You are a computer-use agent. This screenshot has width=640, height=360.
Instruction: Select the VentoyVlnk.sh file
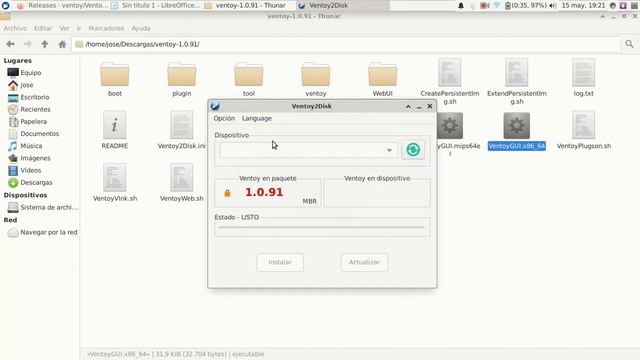[x=115, y=183]
